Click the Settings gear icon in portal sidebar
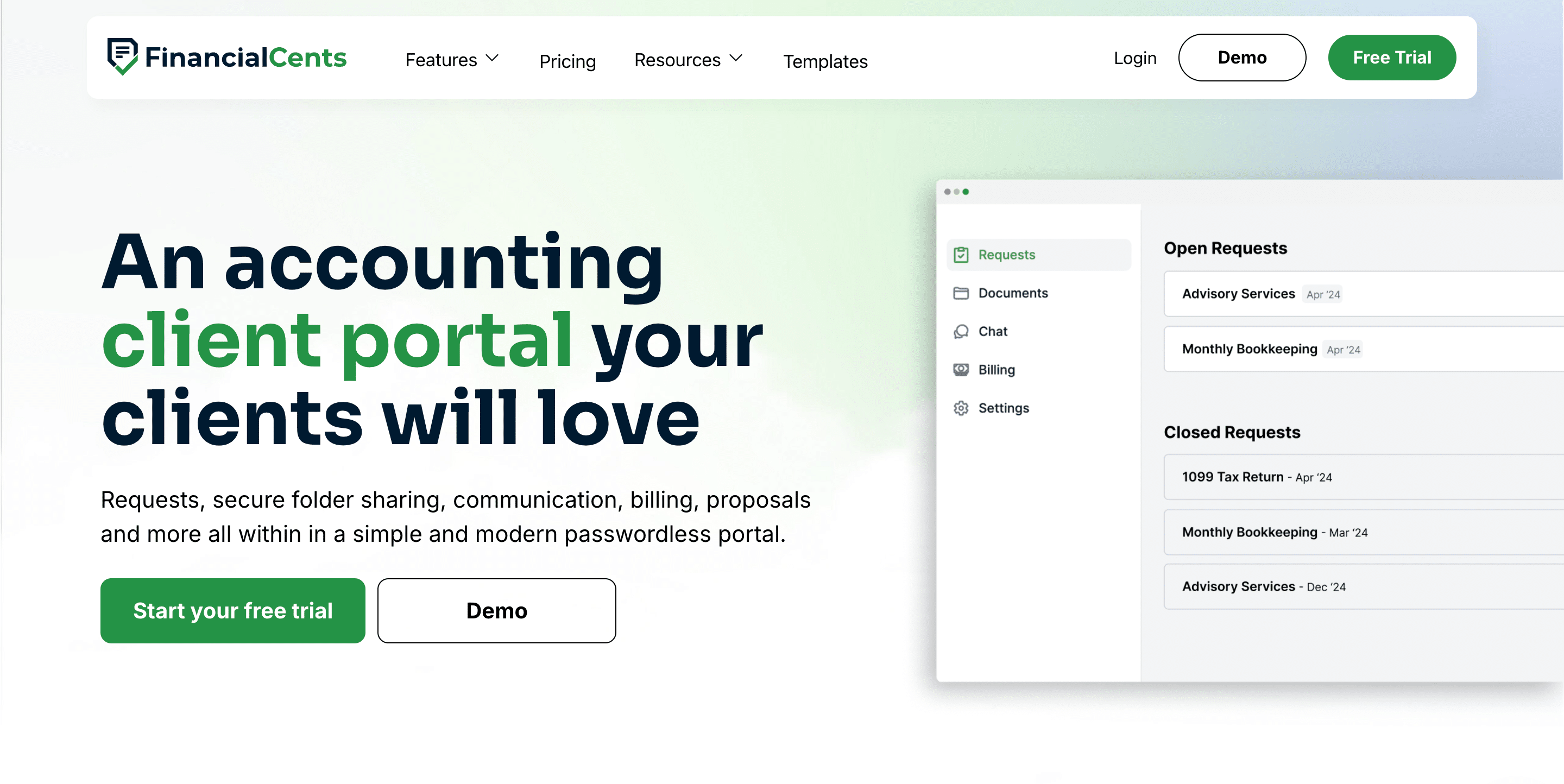This screenshot has height=784, width=1564. [x=961, y=408]
